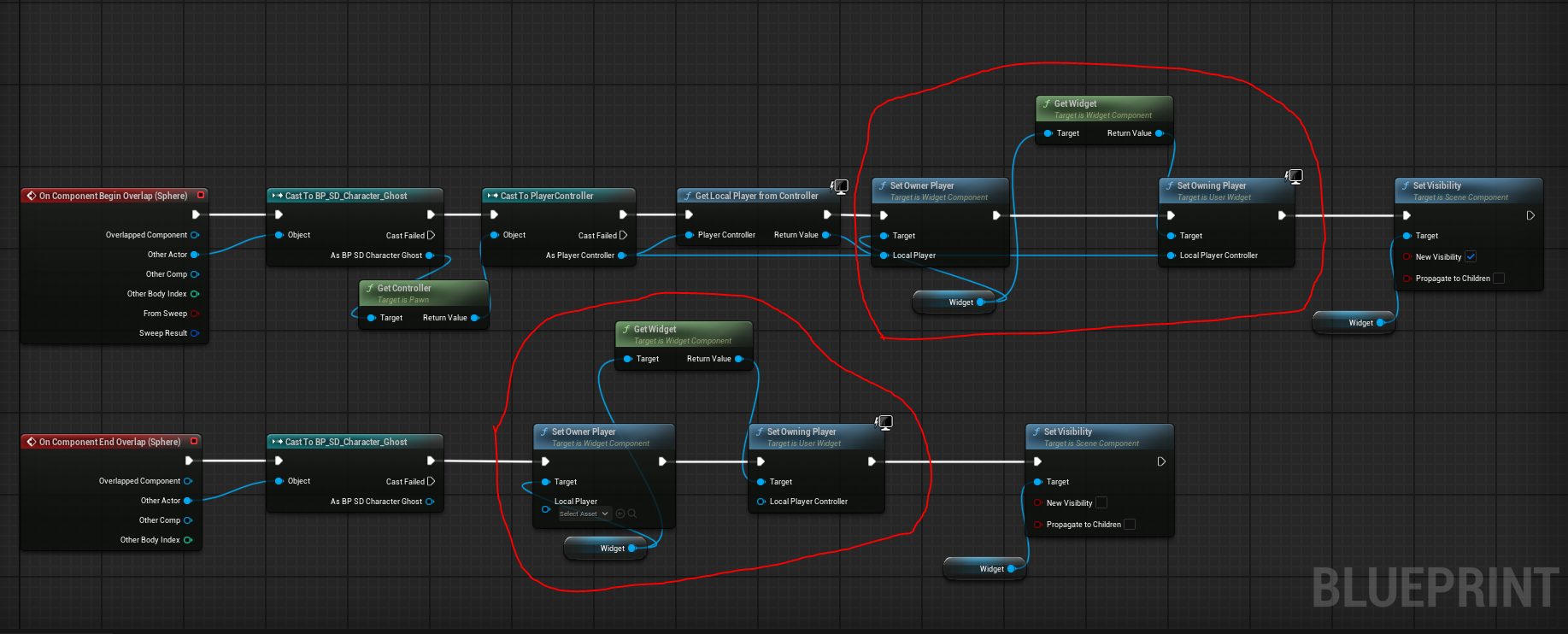Select the Get Local Player from Controller node title
The width and height of the screenshot is (1568, 634).
pos(756,196)
